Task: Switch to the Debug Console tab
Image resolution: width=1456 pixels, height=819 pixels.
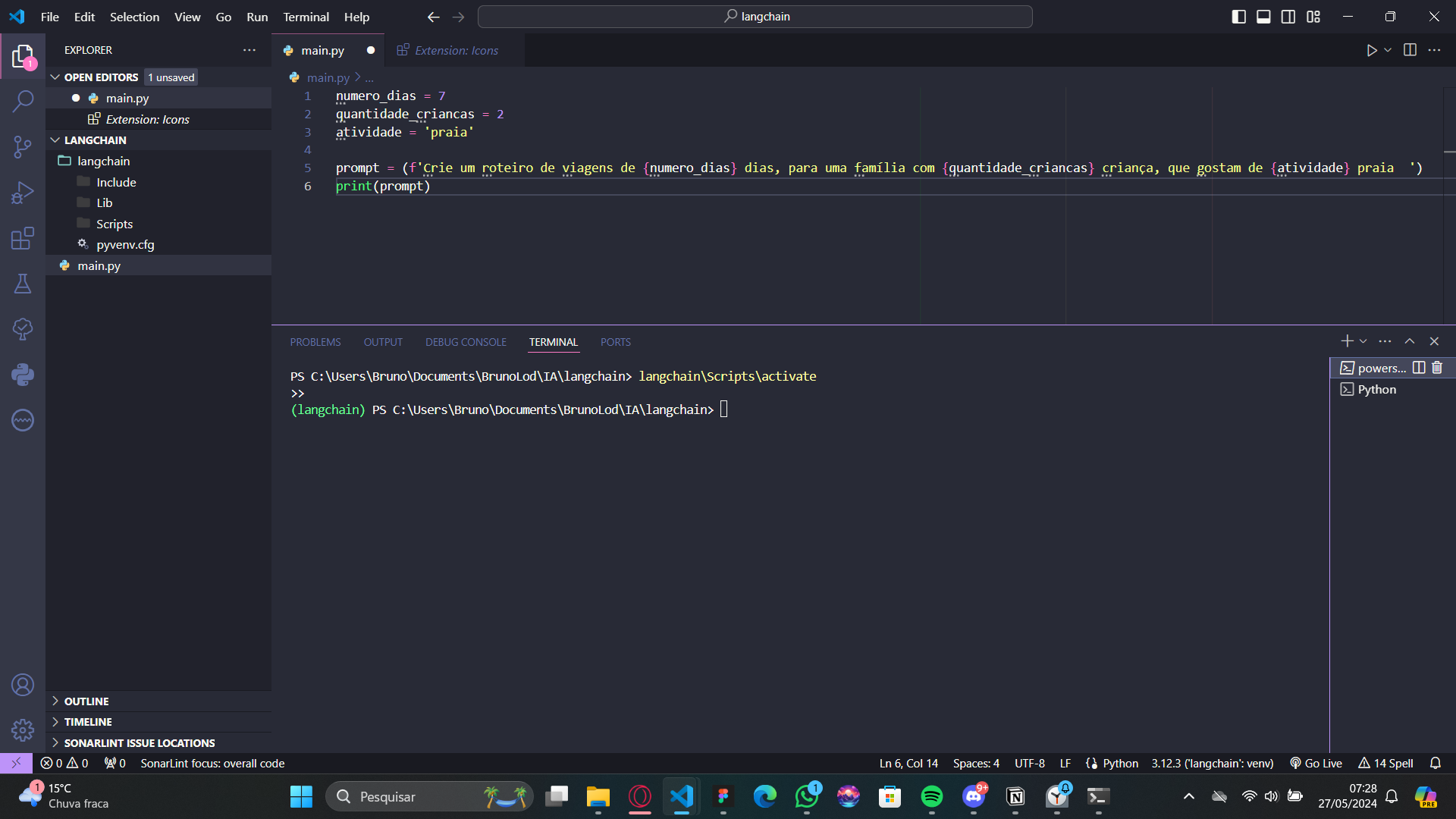Action: [466, 342]
